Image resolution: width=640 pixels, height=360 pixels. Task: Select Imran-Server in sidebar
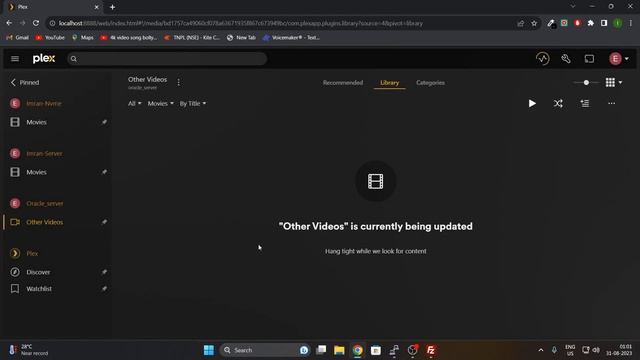tap(44, 153)
